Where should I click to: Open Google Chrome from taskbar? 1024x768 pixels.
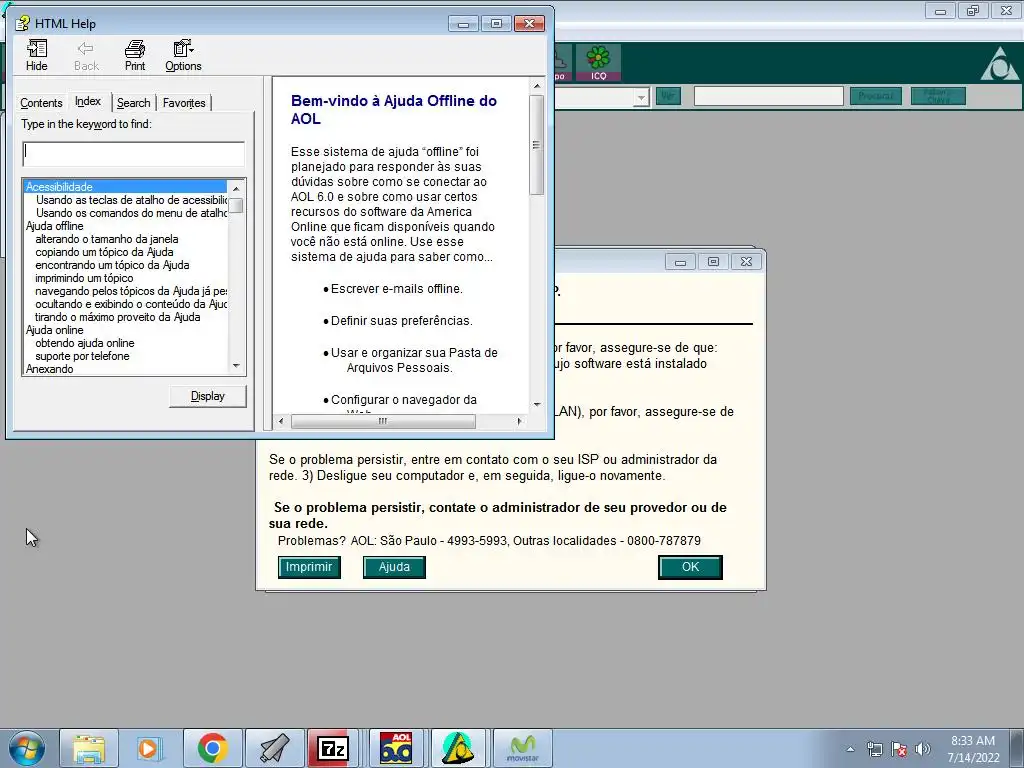[212, 748]
